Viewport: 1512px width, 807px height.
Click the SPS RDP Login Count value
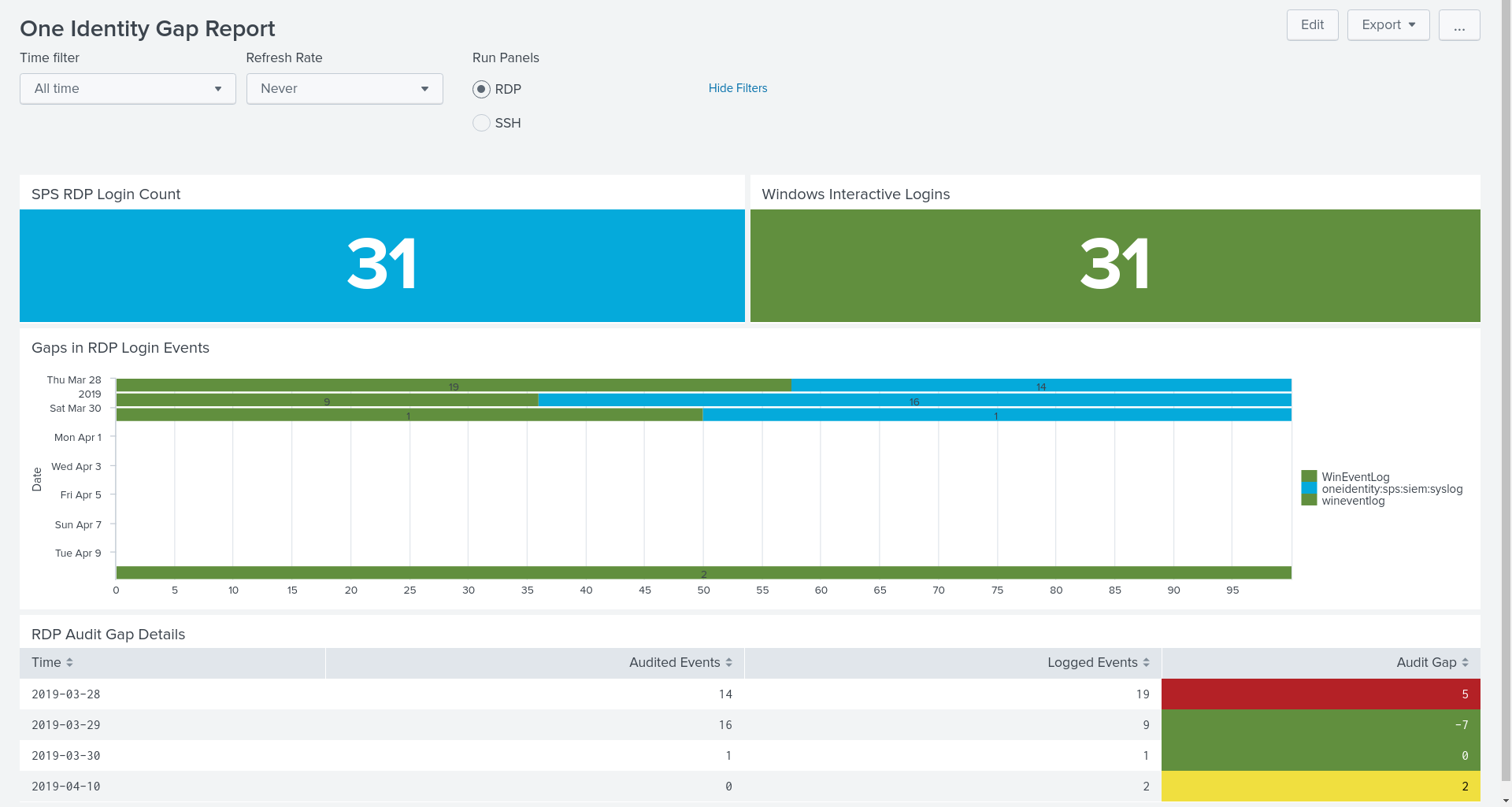(x=382, y=265)
